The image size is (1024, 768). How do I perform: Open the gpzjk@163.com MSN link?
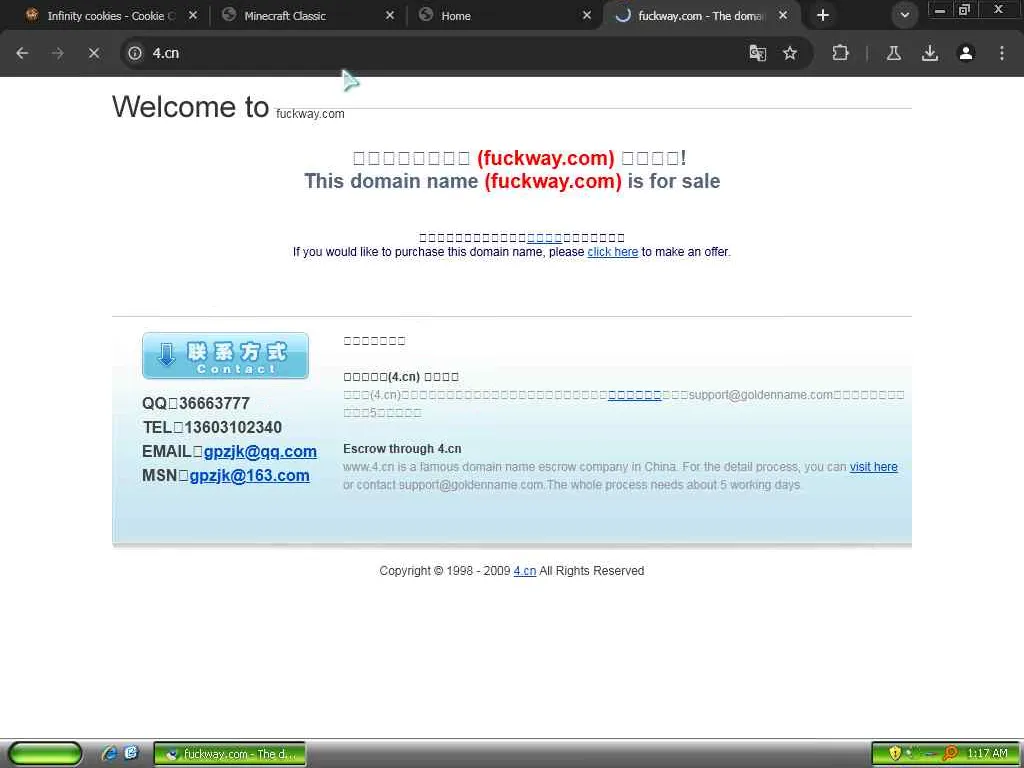(249, 475)
